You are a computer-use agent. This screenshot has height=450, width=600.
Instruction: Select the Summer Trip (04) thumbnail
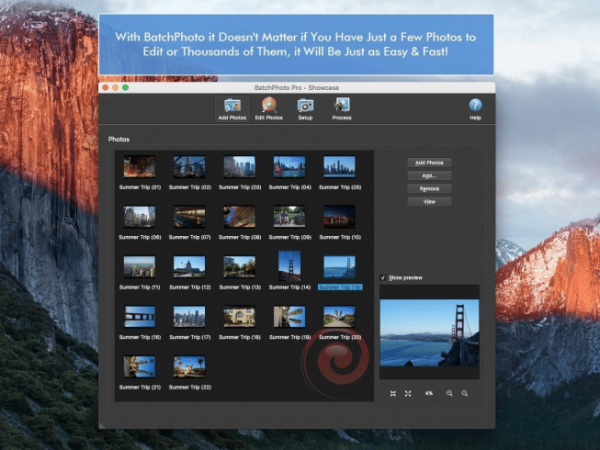click(290, 166)
